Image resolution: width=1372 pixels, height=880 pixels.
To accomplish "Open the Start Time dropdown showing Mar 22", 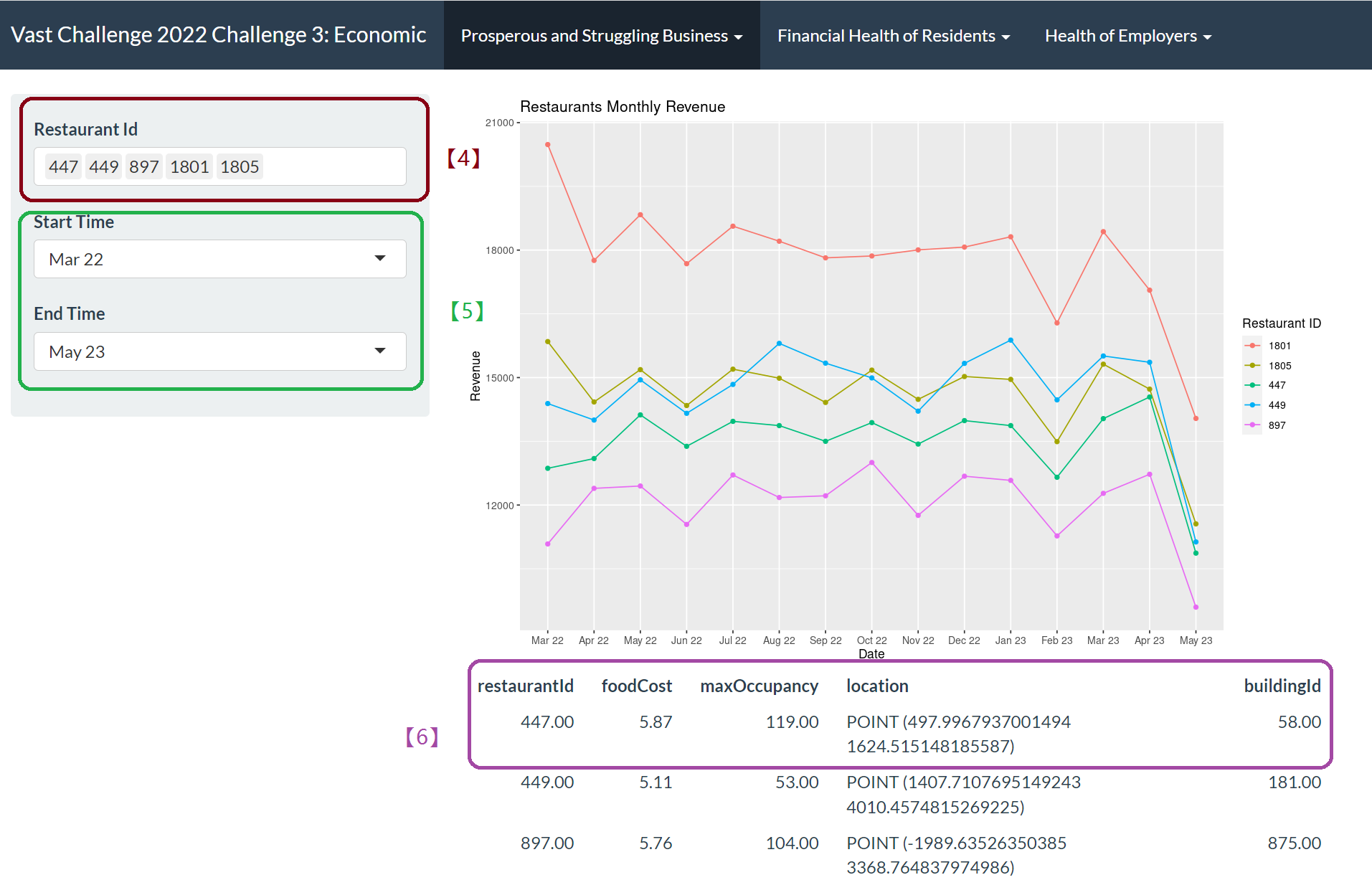I will pos(219,259).
